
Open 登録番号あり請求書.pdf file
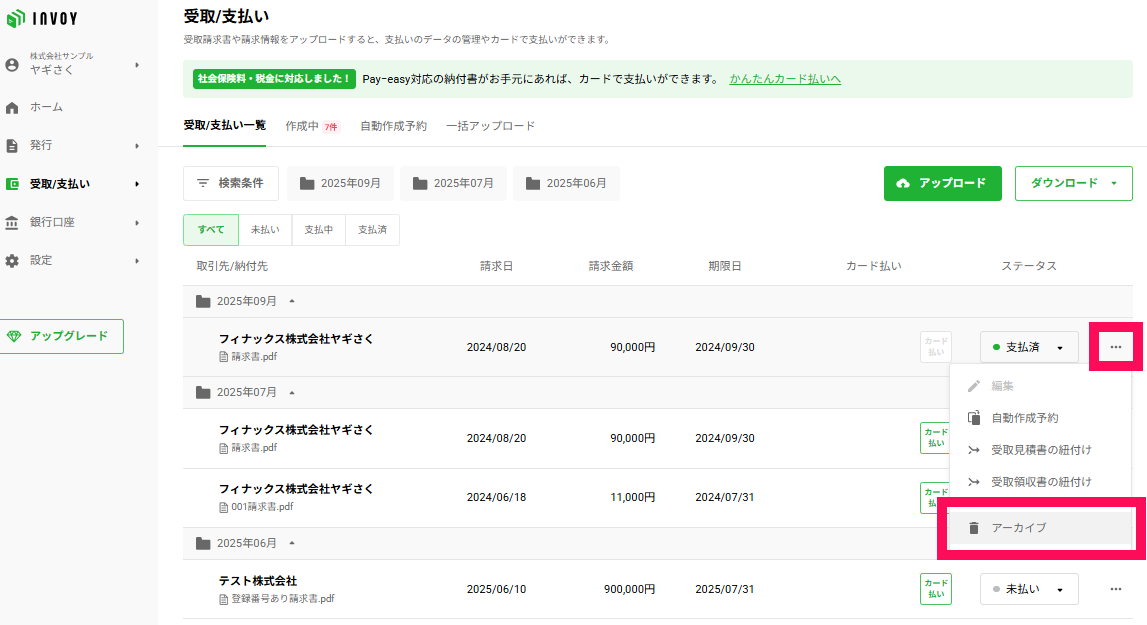283,599
